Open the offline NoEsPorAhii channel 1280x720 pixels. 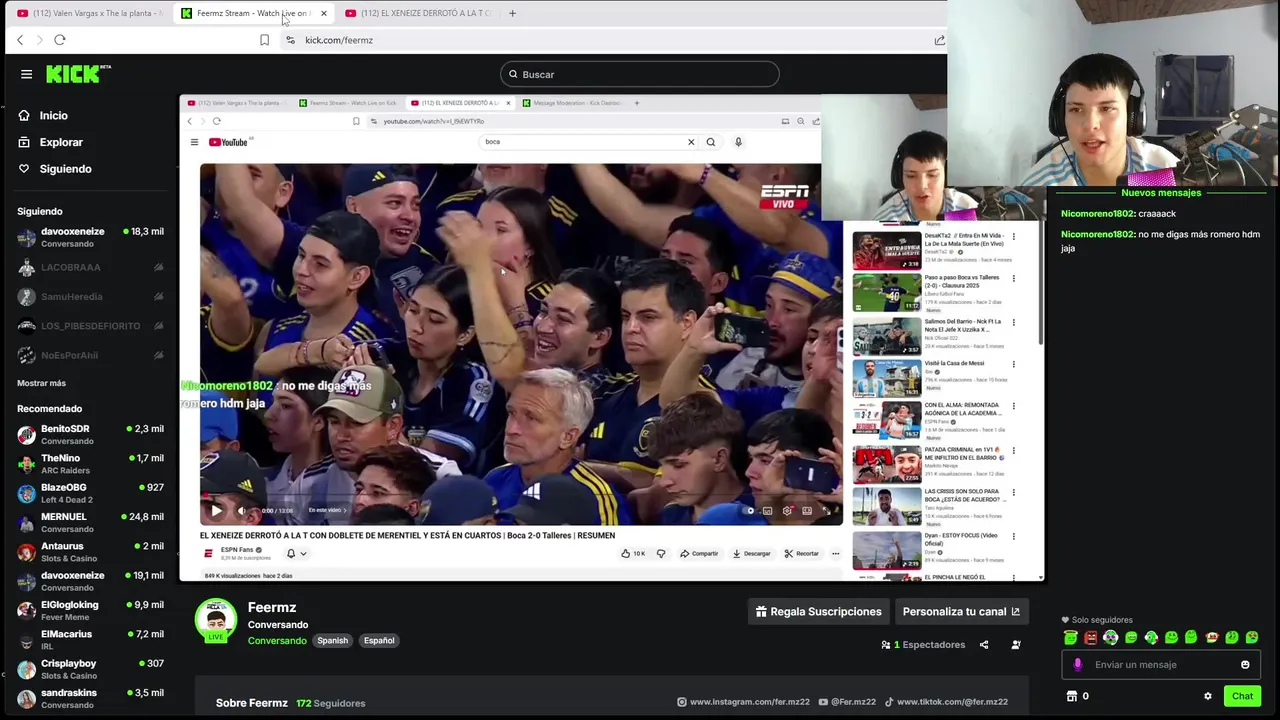(90, 355)
